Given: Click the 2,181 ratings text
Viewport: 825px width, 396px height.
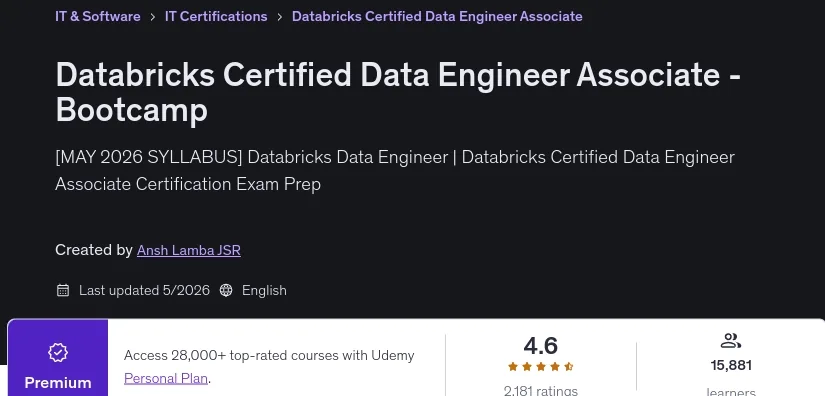Looking at the screenshot, I should (x=540, y=391).
